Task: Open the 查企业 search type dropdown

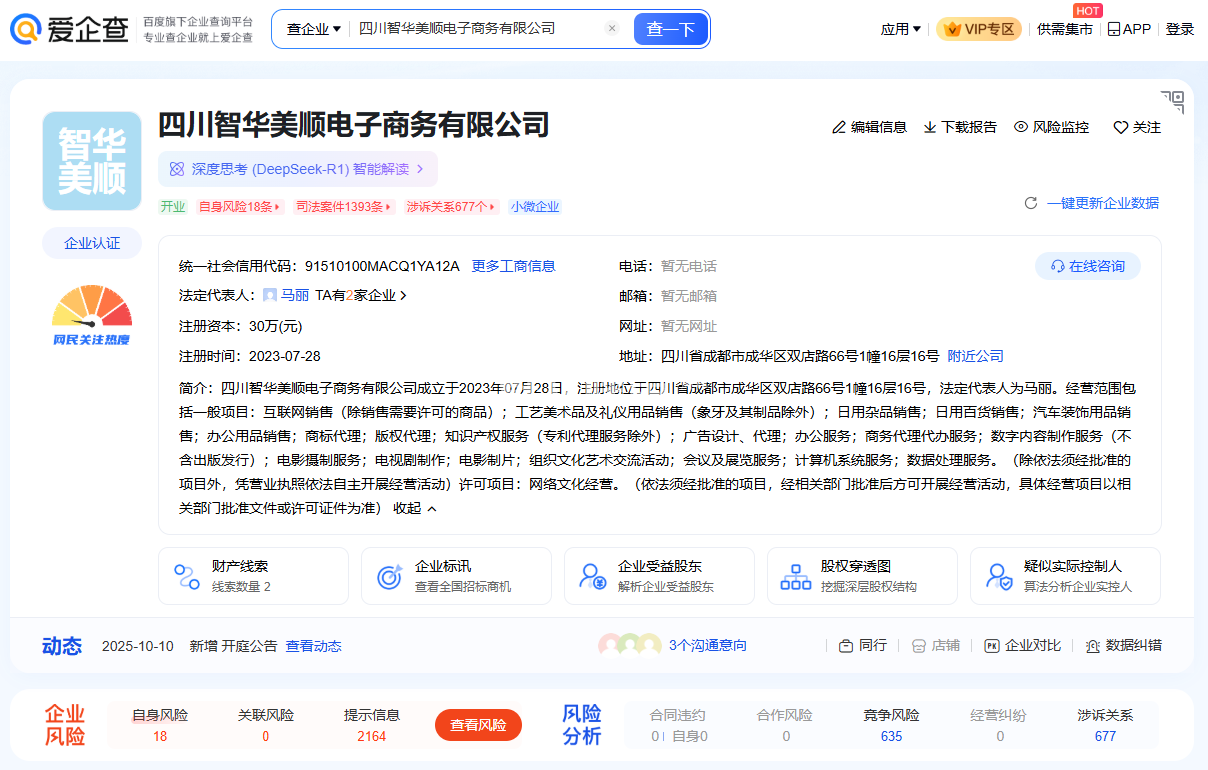Action: pos(313,29)
